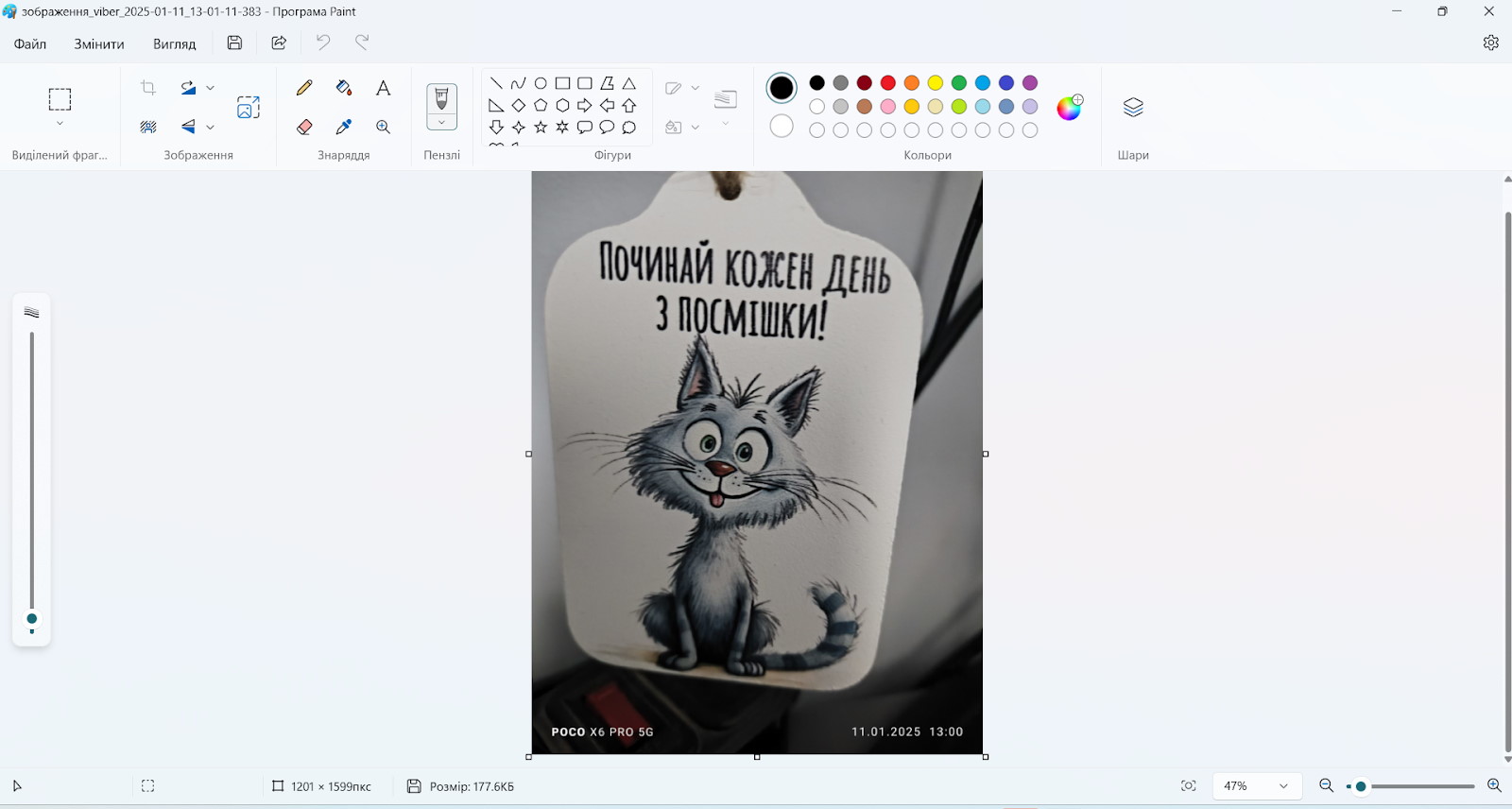The width and height of the screenshot is (1512, 809).
Task: Click the Share icon
Action: (279, 43)
